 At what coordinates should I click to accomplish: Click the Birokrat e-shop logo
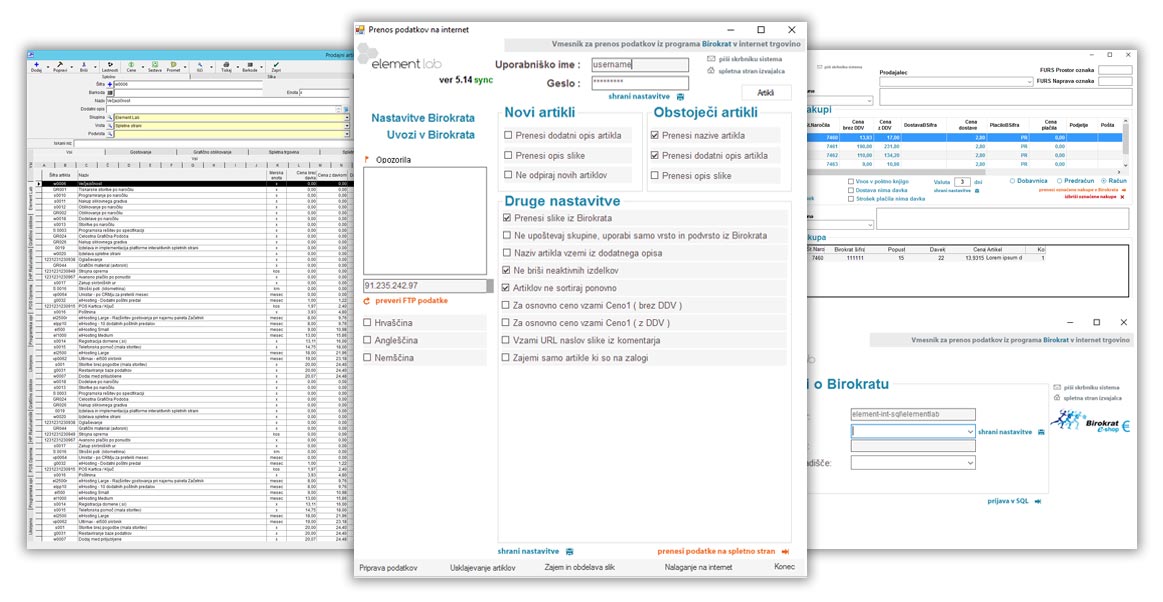(x=1090, y=422)
